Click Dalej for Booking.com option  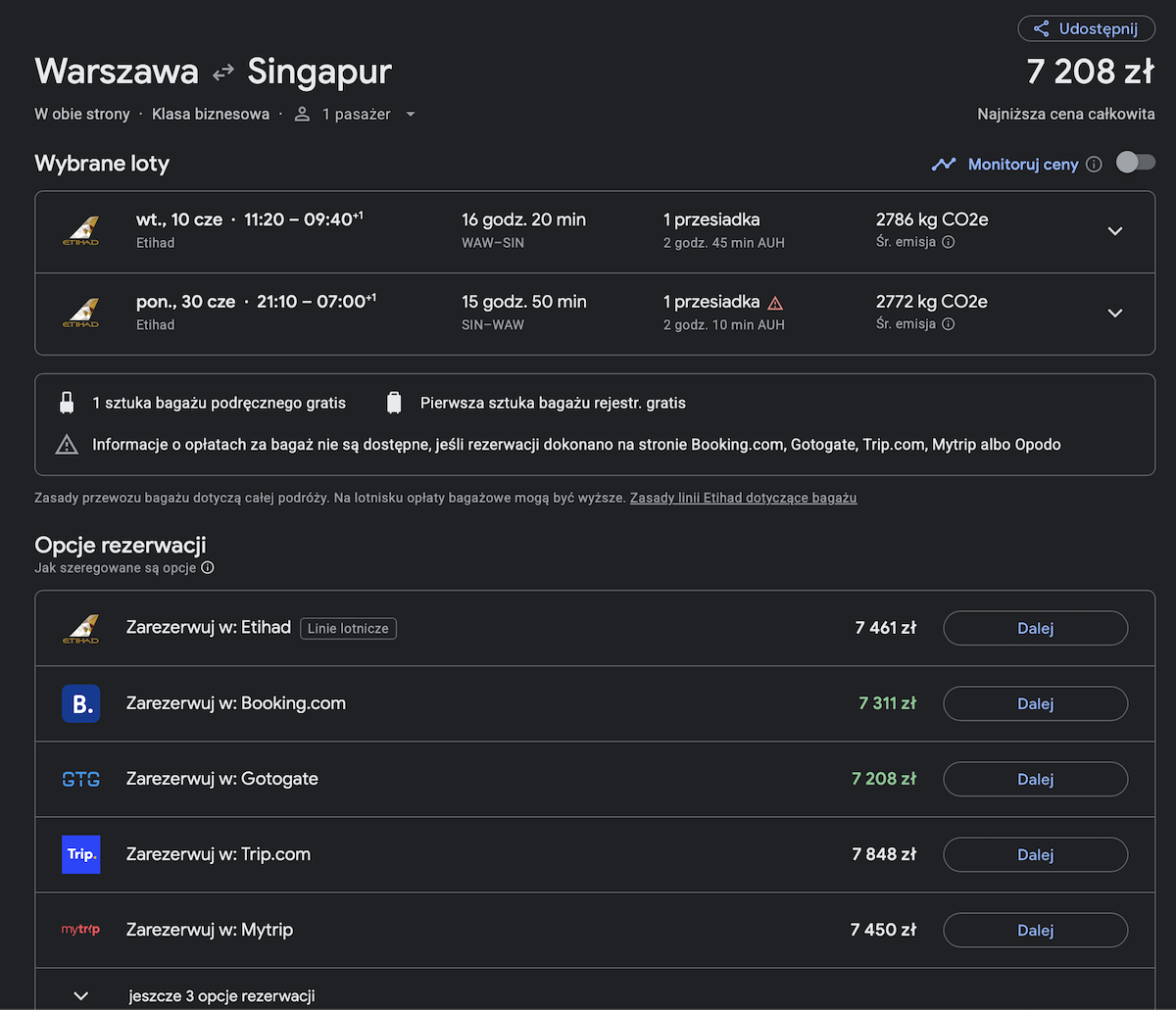pos(1035,703)
